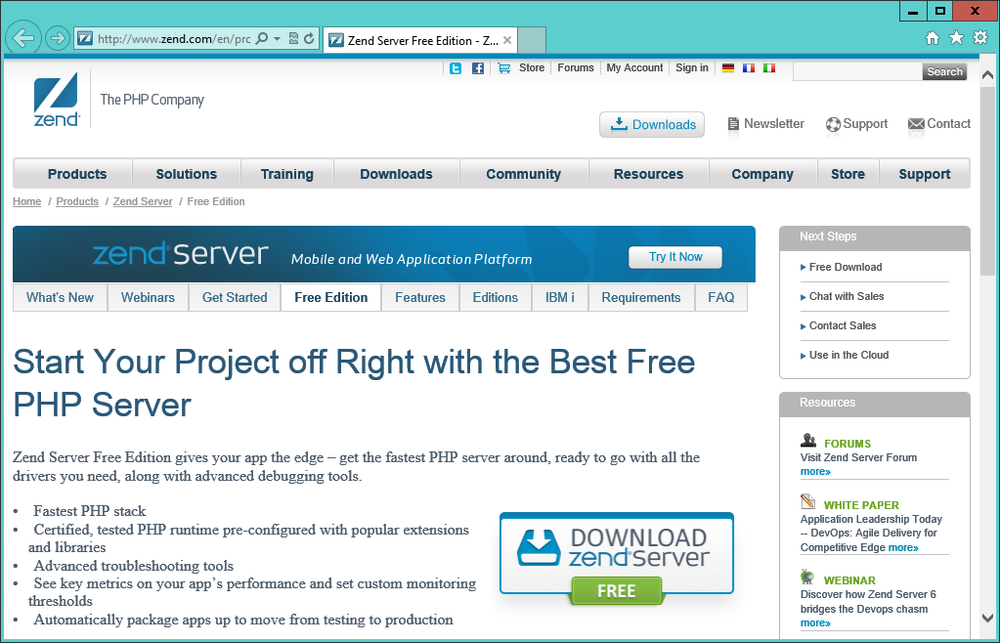Click the shopping cart Store icon
The width and height of the screenshot is (1000, 643).
point(504,68)
